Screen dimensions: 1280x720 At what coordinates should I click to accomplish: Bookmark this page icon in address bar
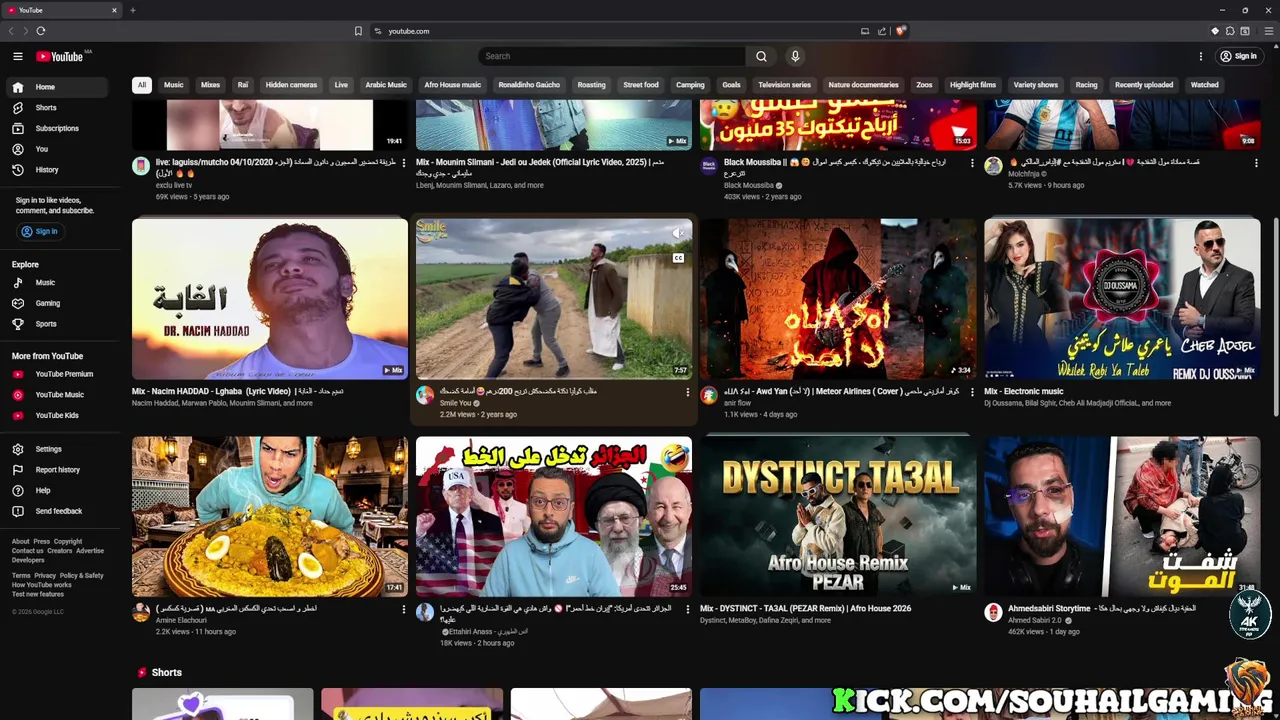click(358, 31)
